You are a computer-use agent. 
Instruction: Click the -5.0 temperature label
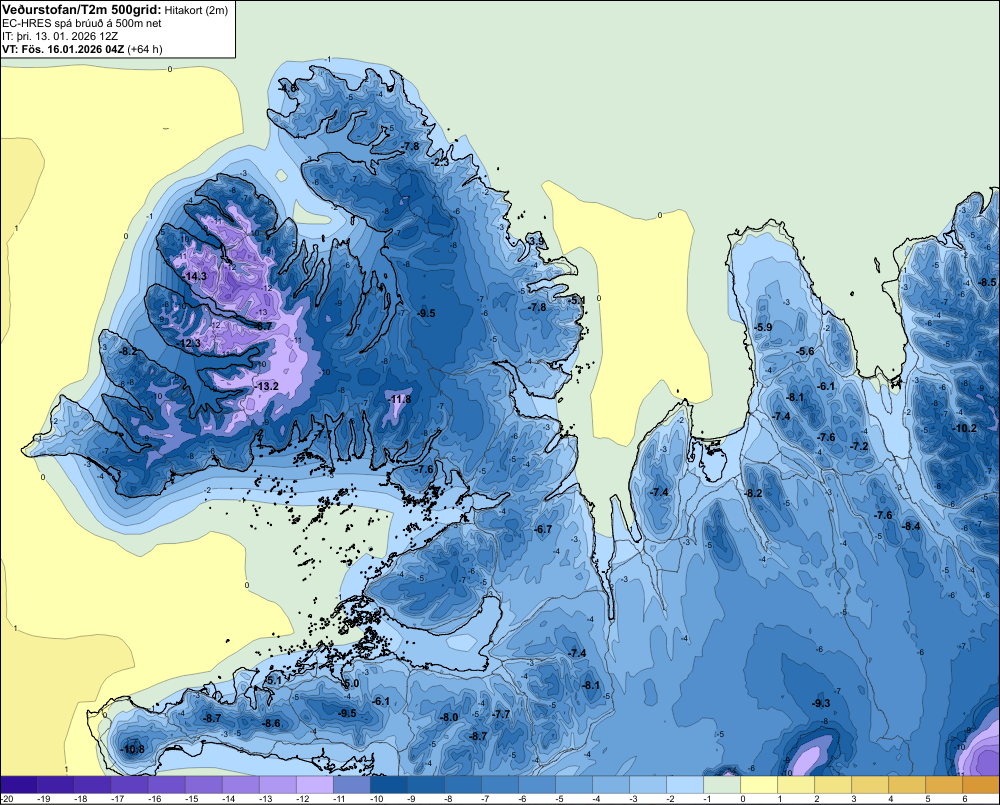coord(351,683)
